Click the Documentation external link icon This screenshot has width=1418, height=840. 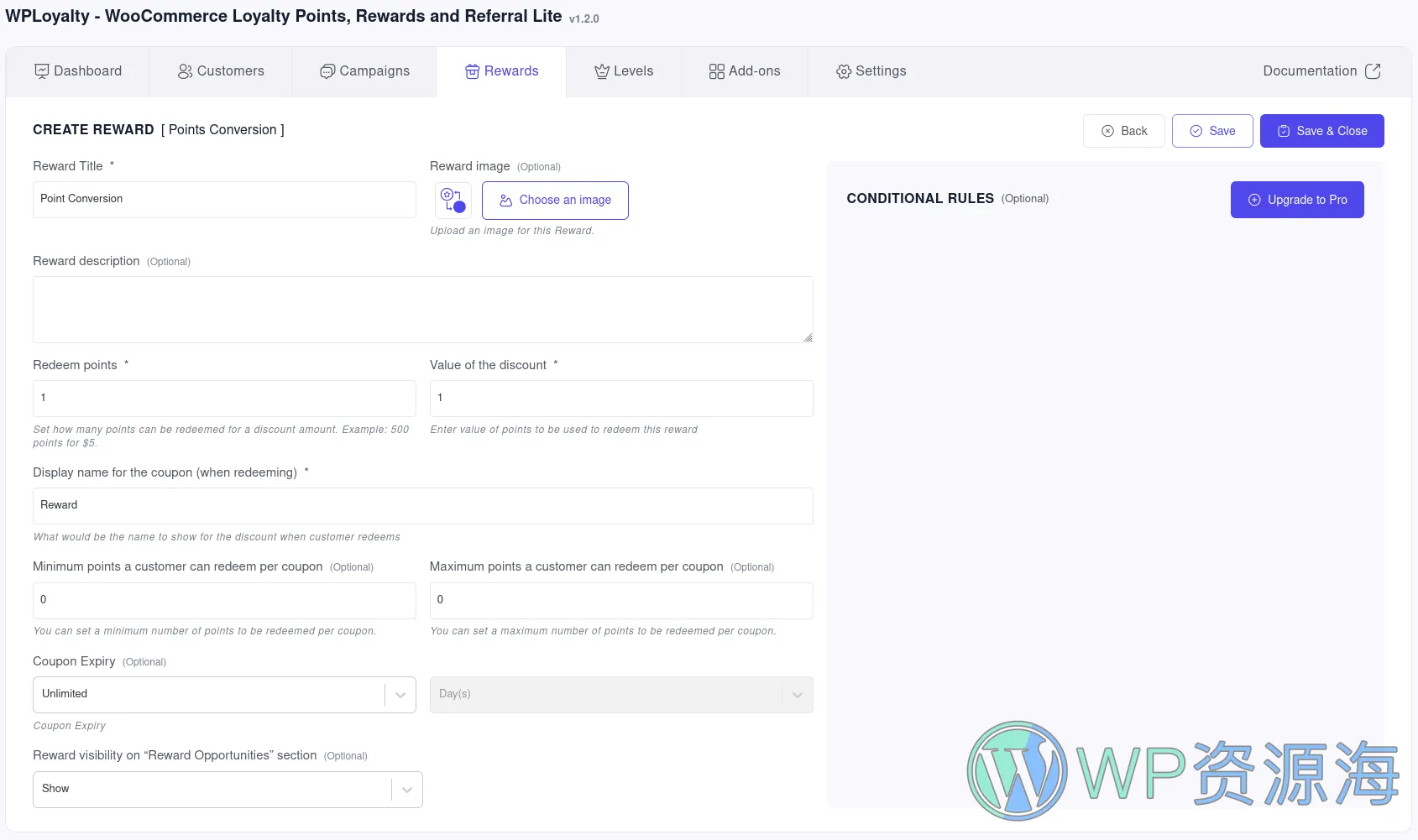(1373, 71)
